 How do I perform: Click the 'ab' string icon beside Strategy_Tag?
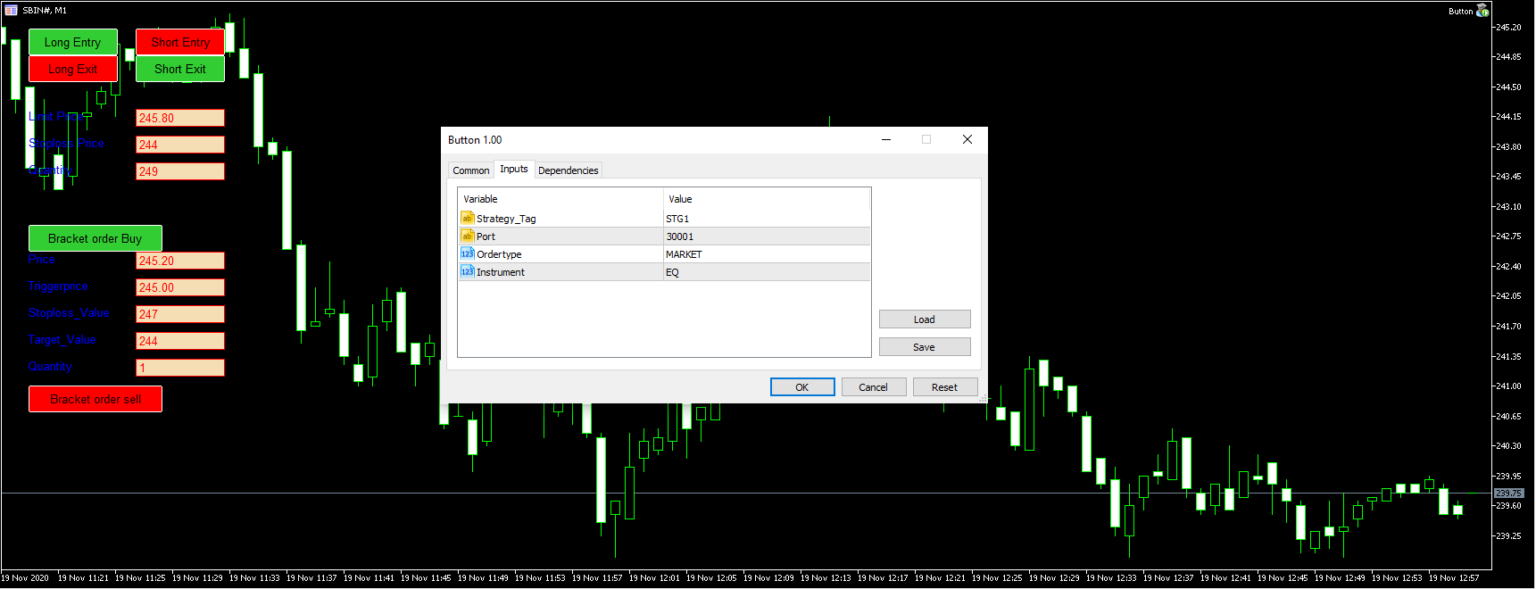(x=467, y=218)
